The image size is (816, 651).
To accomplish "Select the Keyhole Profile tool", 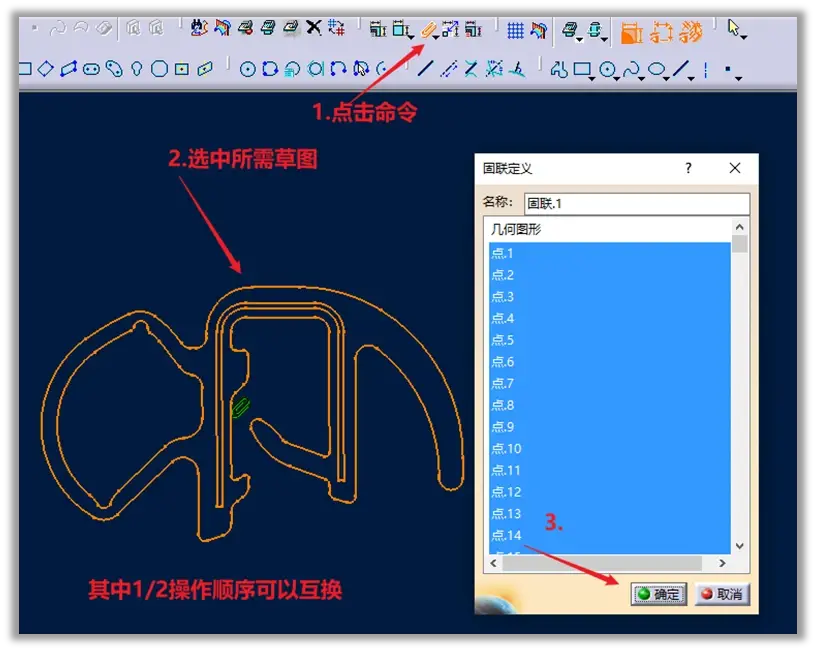I will pyautogui.click(x=137, y=69).
